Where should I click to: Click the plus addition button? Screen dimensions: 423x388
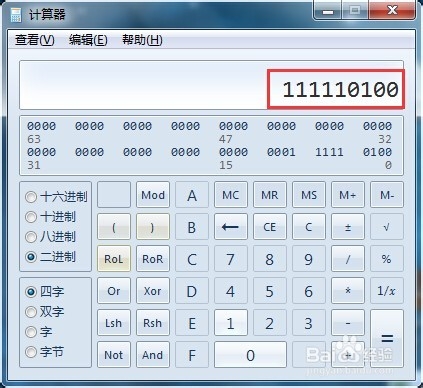pyautogui.click(x=348, y=355)
